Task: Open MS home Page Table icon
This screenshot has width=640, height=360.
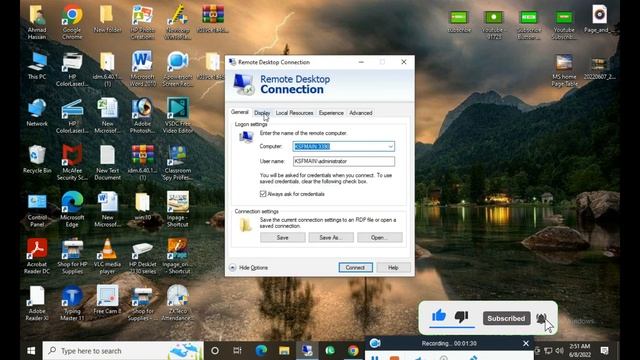Action: pyautogui.click(x=564, y=70)
